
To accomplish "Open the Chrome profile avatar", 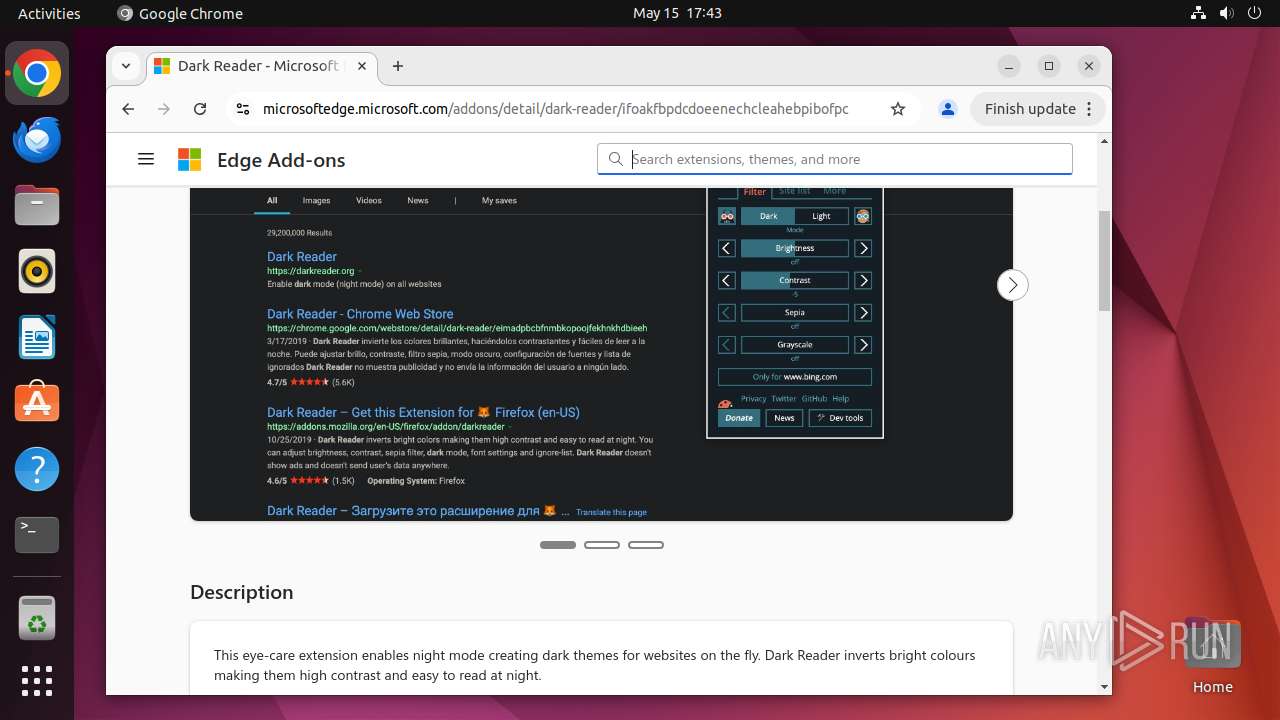I will point(948,109).
